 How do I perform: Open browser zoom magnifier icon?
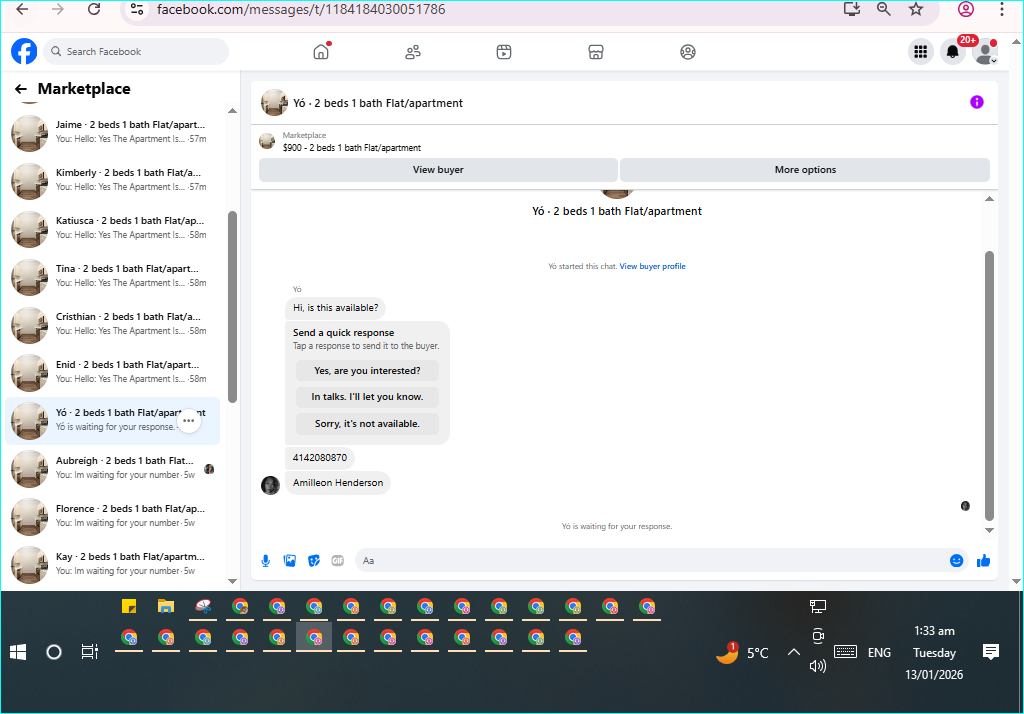tap(884, 9)
